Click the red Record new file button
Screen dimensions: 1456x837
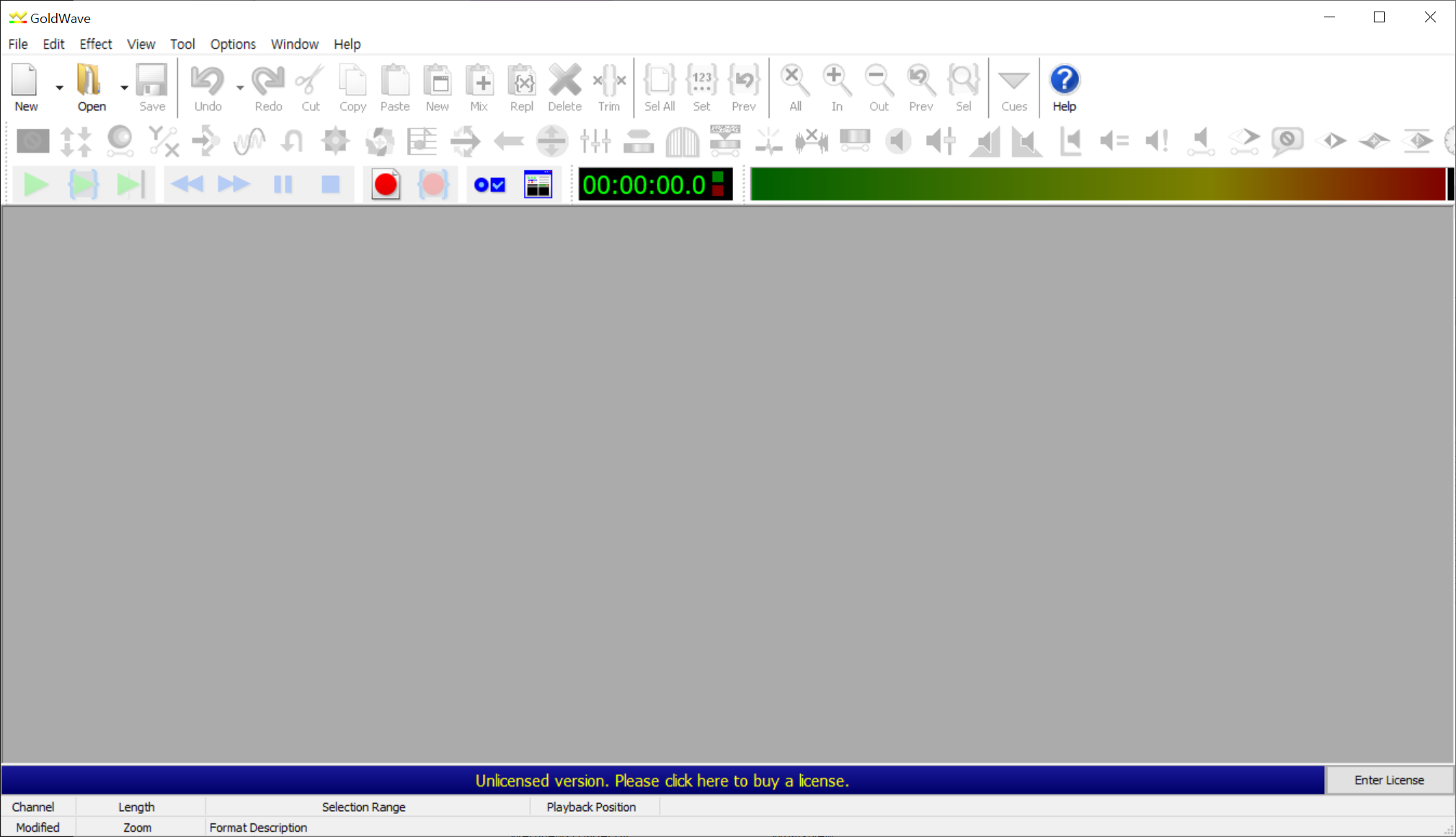(386, 185)
